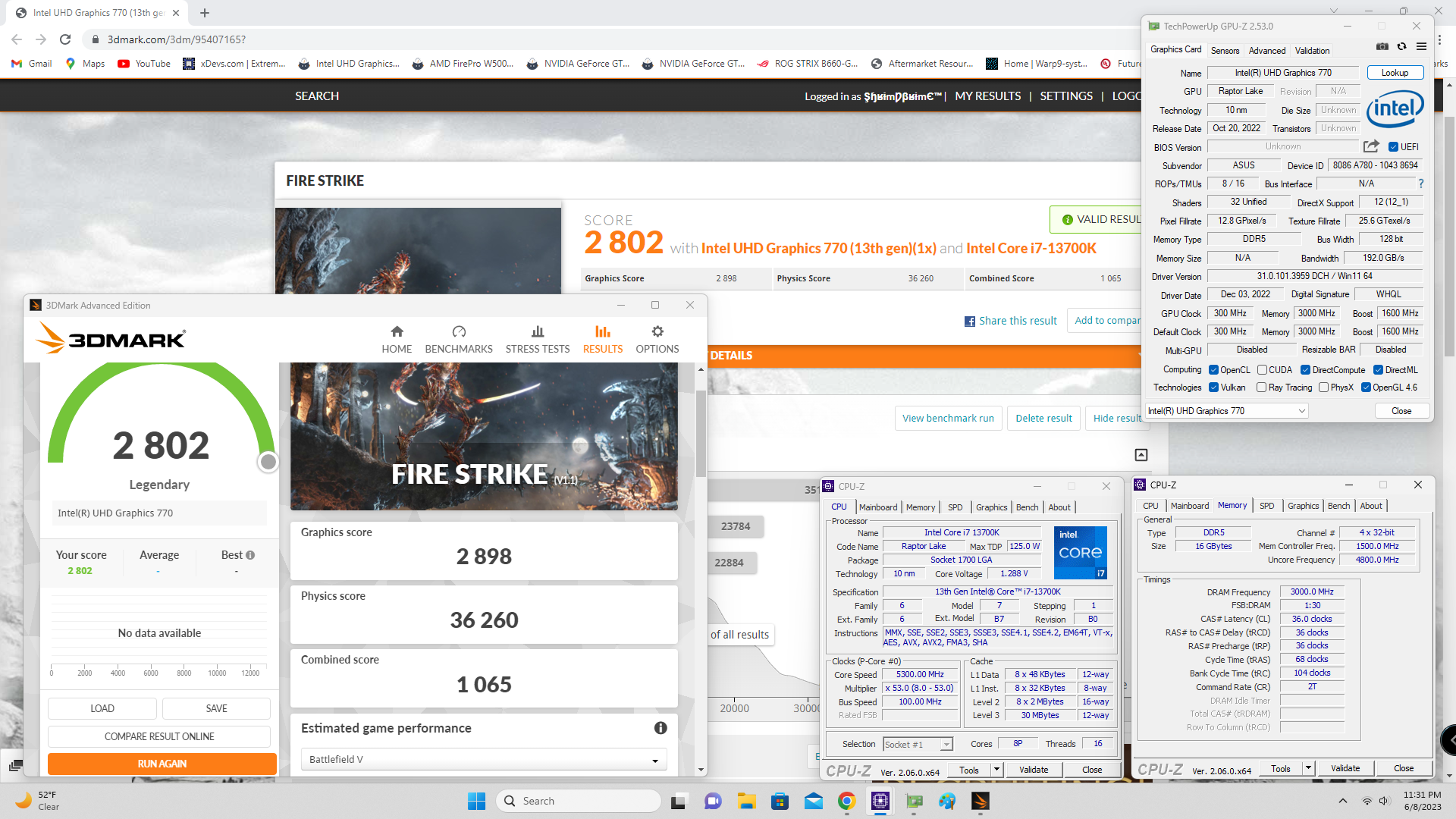Click View benchmark run link
The image size is (1456, 819).
point(948,418)
